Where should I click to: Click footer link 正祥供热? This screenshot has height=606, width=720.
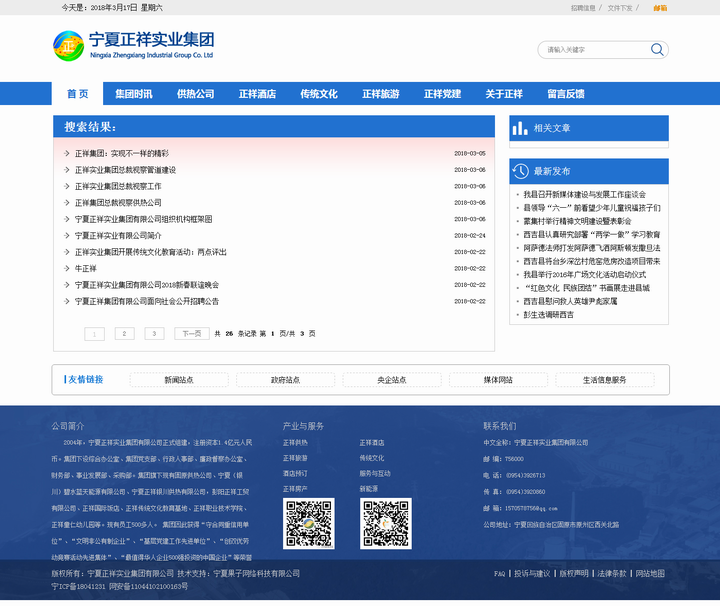coord(295,443)
